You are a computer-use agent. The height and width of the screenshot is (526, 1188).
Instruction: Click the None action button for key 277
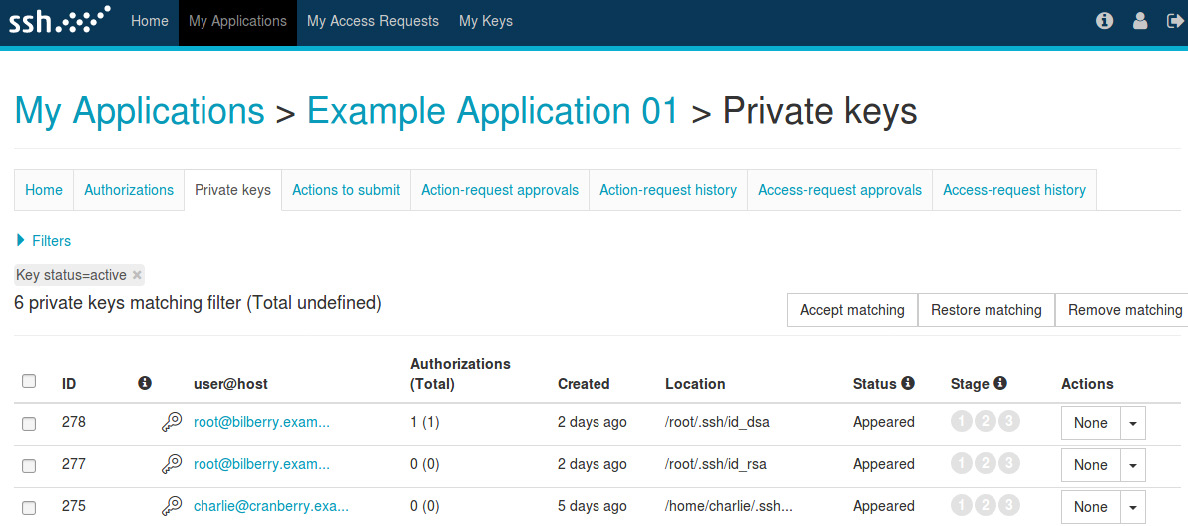click(x=1091, y=465)
